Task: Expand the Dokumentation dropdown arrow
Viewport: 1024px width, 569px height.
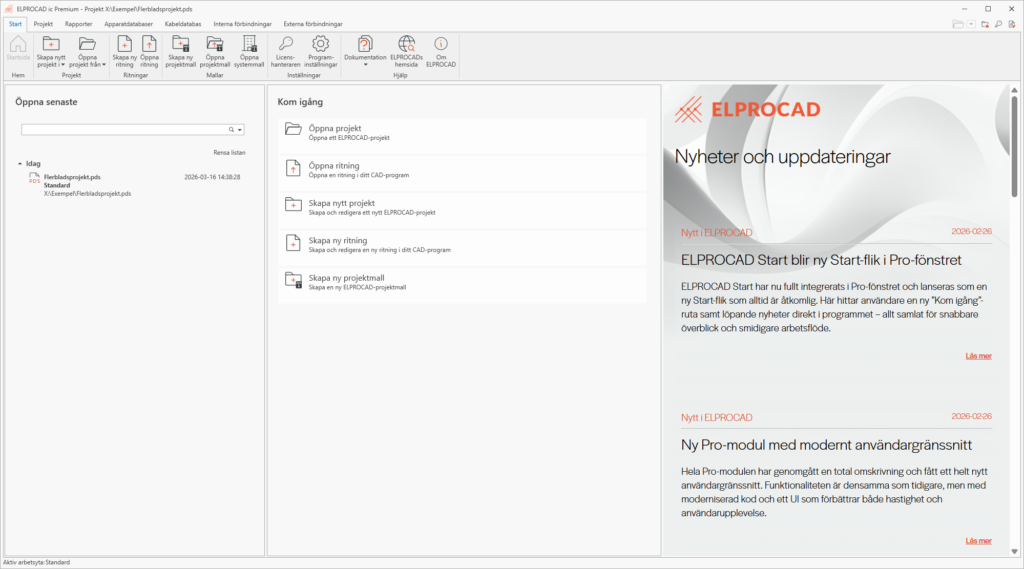Action: coord(365,65)
